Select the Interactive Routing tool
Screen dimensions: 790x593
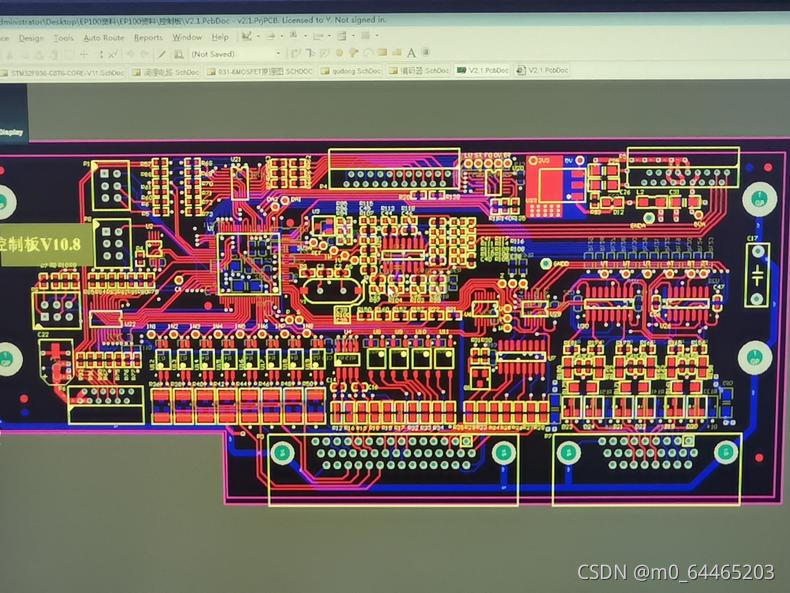point(296,53)
